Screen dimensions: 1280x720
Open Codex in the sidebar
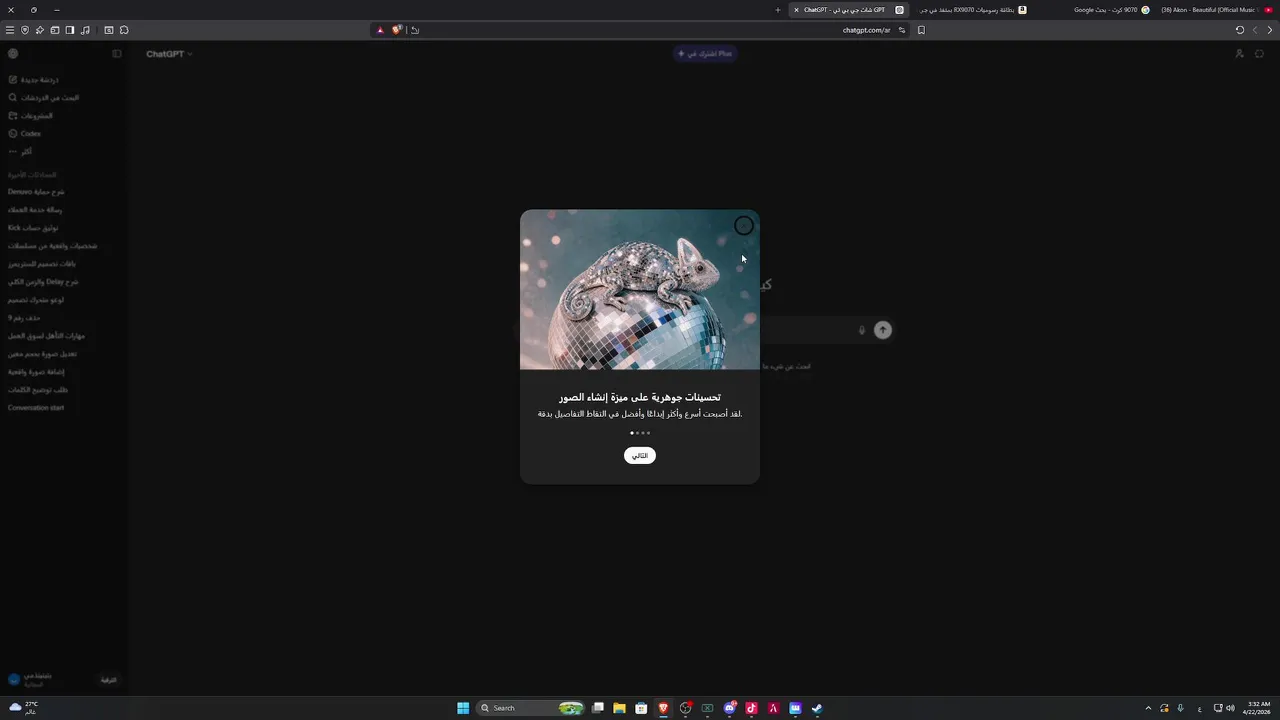pyautogui.click(x=62, y=133)
